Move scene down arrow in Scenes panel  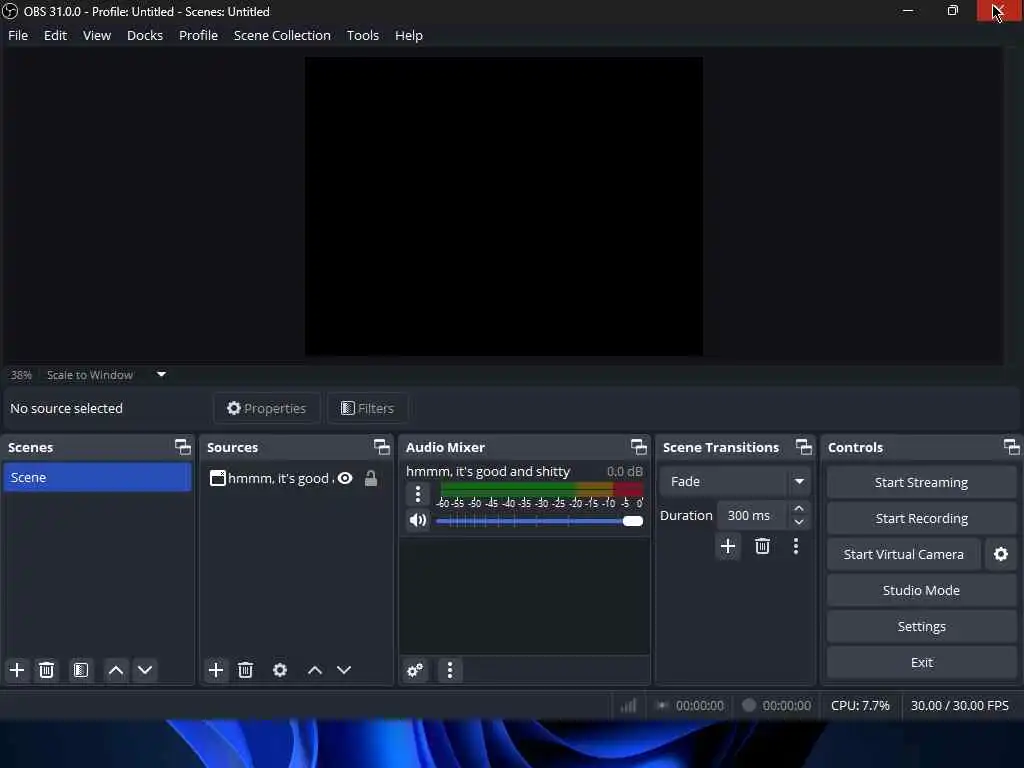145,670
